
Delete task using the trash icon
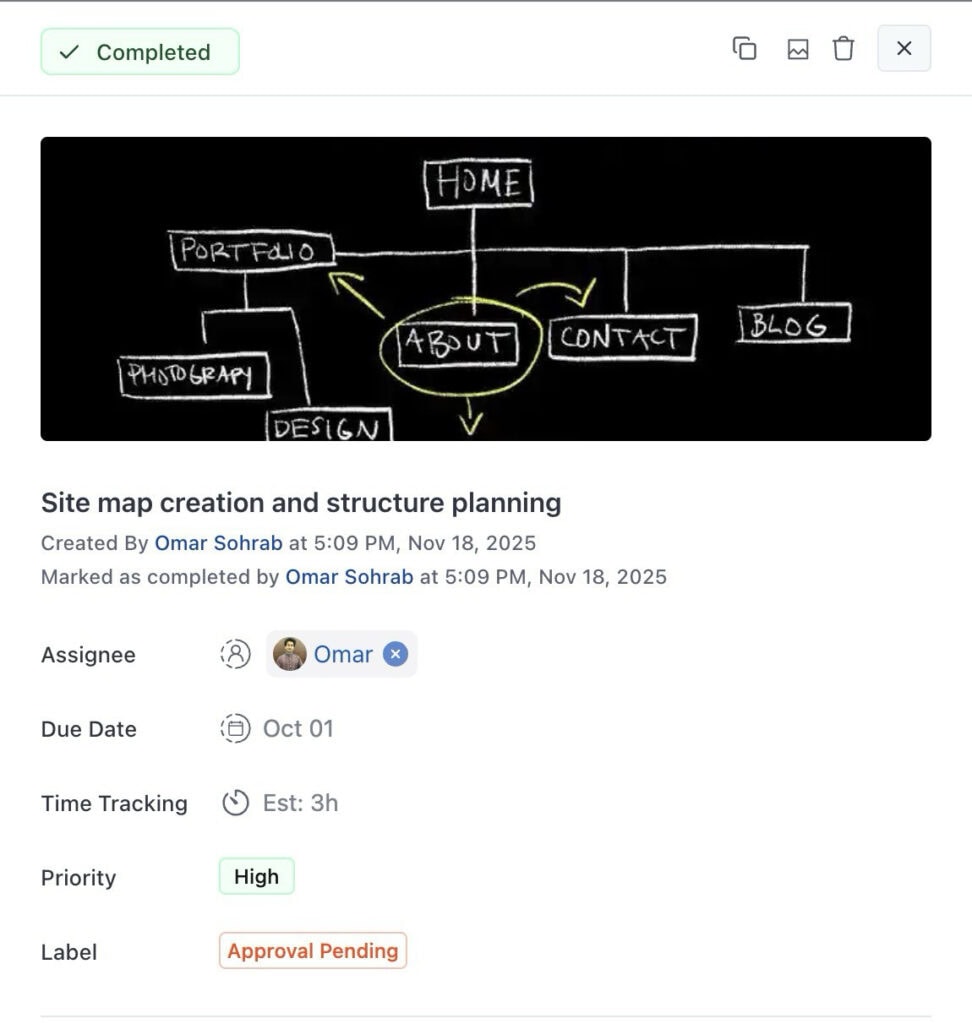844,49
